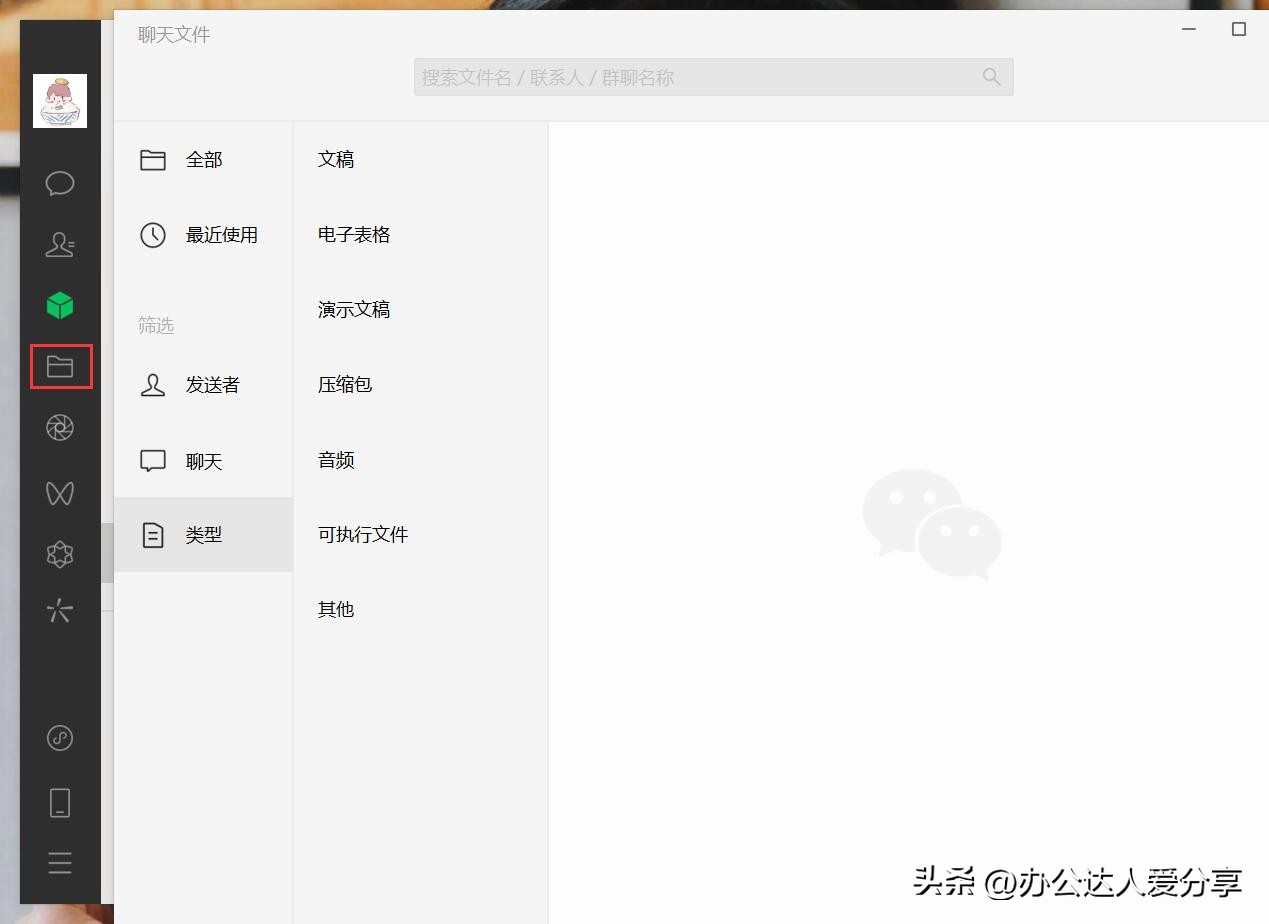Select the 全部 (All) files filter
Screen dimensions: 1269x924
click(203, 159)
